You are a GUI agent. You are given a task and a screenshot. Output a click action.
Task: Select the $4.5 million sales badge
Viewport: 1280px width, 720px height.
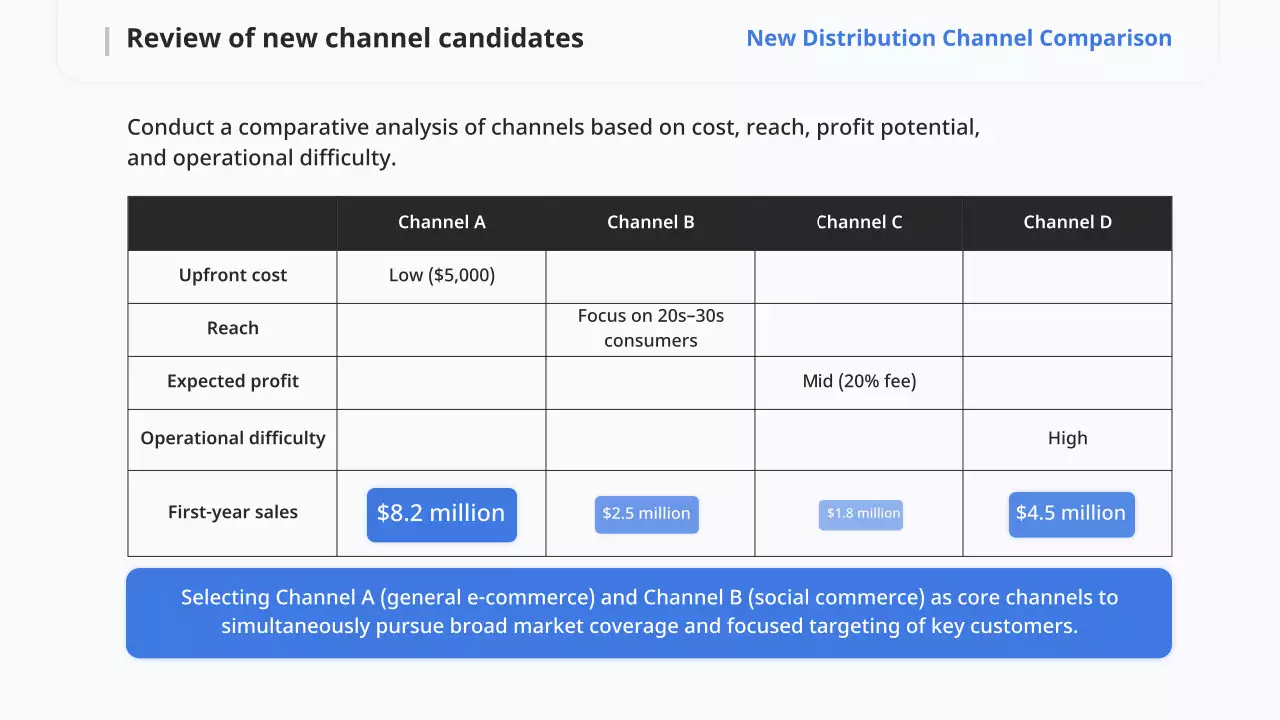(1071, 514)
